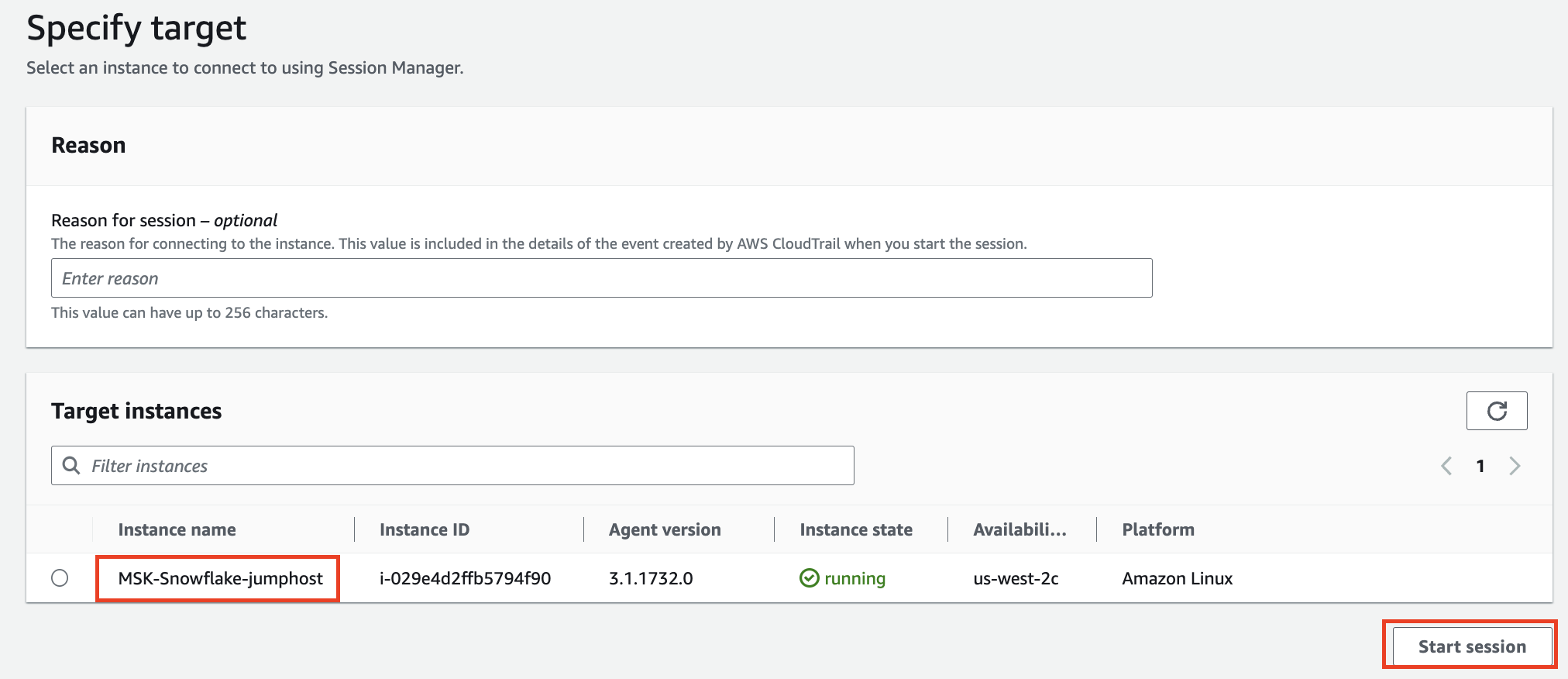Go to next page of instances
Screen dimensions: 1568x679
click(1515, 466)
